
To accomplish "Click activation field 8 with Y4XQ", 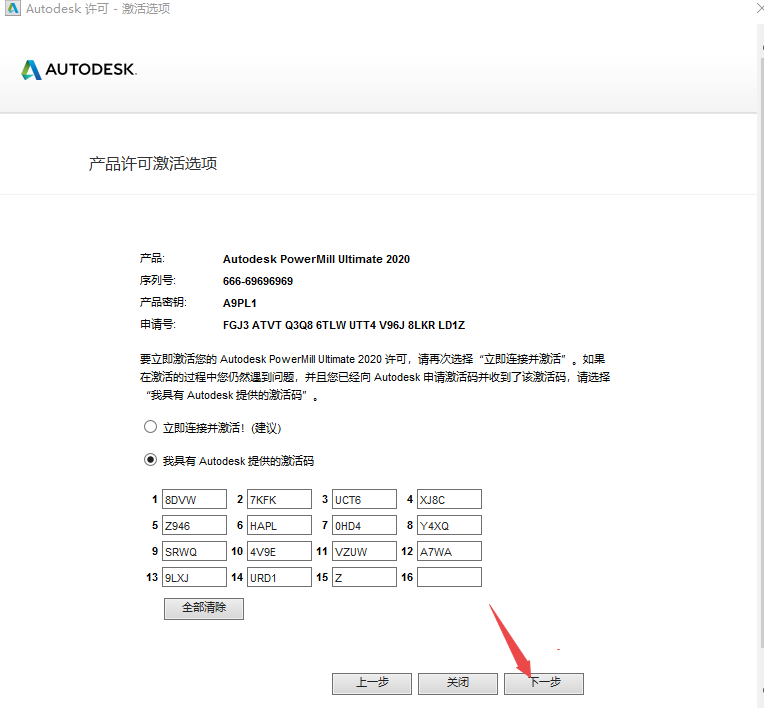I will pyautogui.click(x=449, y=525).
